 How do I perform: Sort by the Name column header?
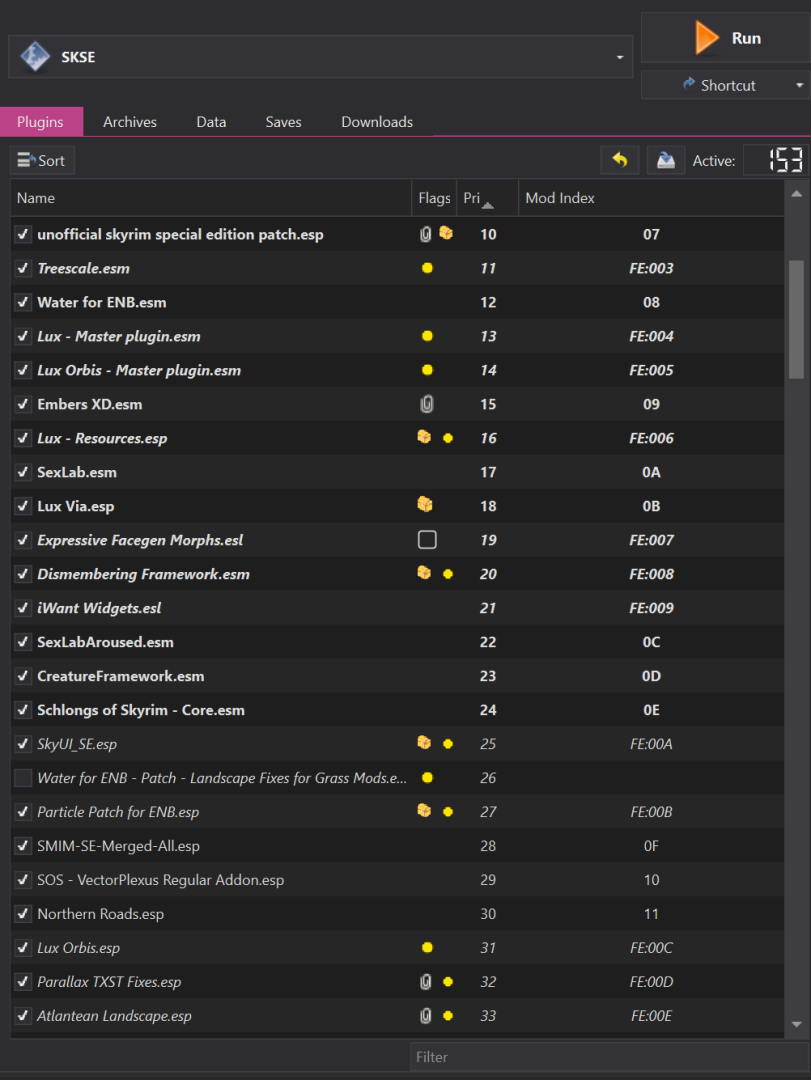[211, 198]
